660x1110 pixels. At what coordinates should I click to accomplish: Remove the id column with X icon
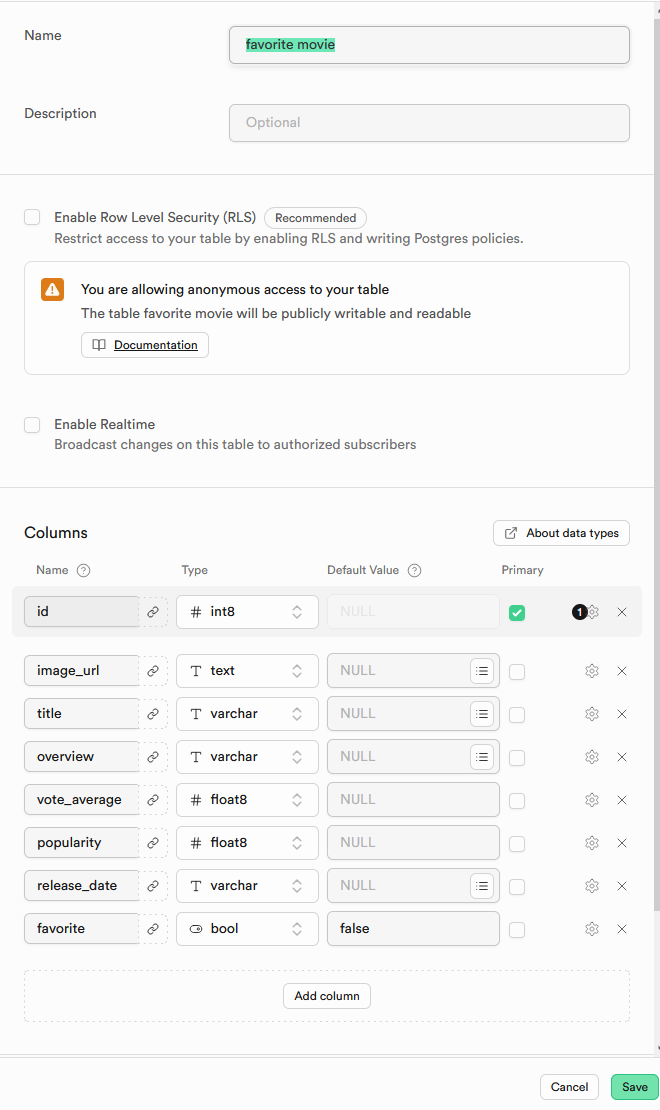pyautogui.click(x=622, y=612)
